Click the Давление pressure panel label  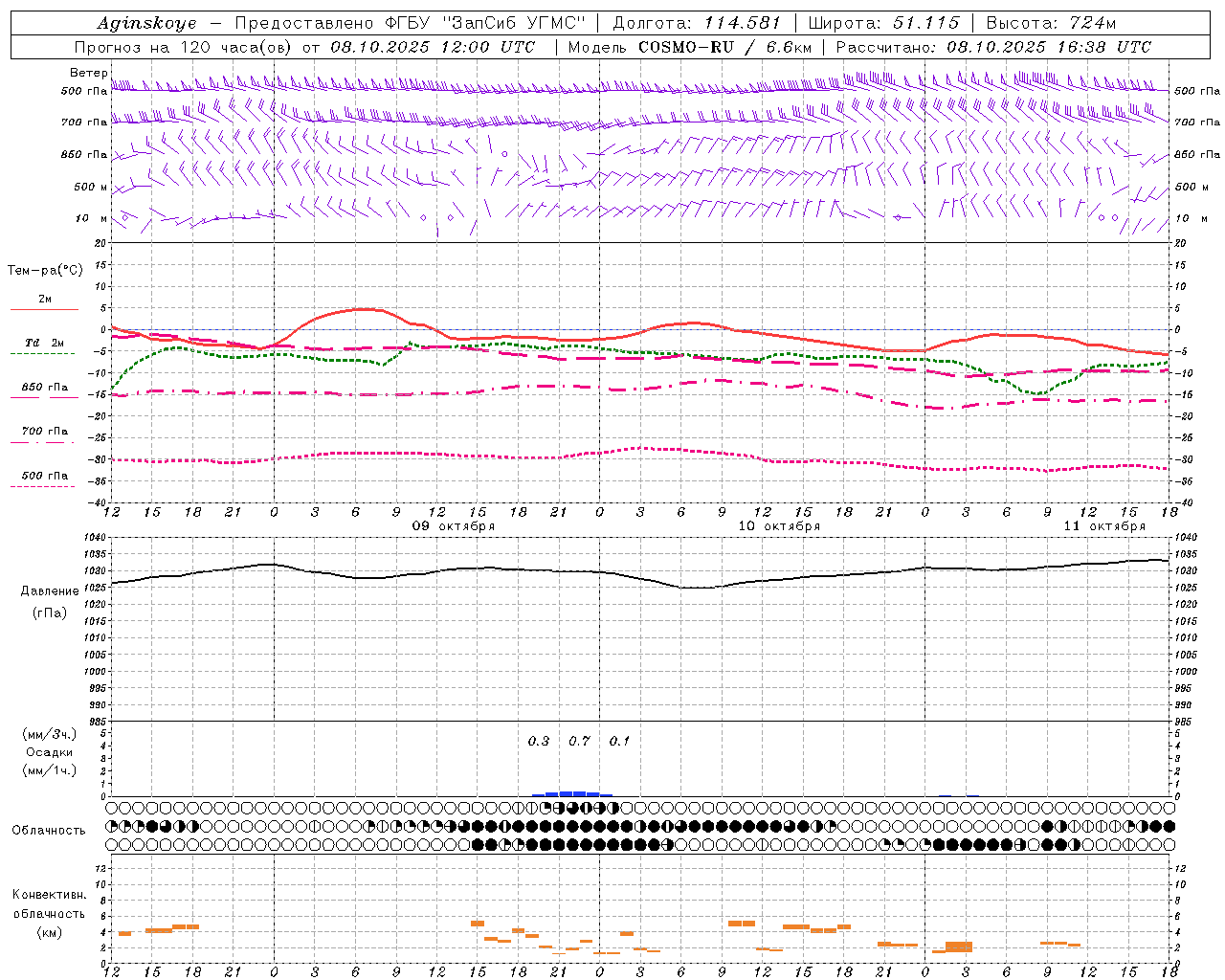click(x=50, y=591)
